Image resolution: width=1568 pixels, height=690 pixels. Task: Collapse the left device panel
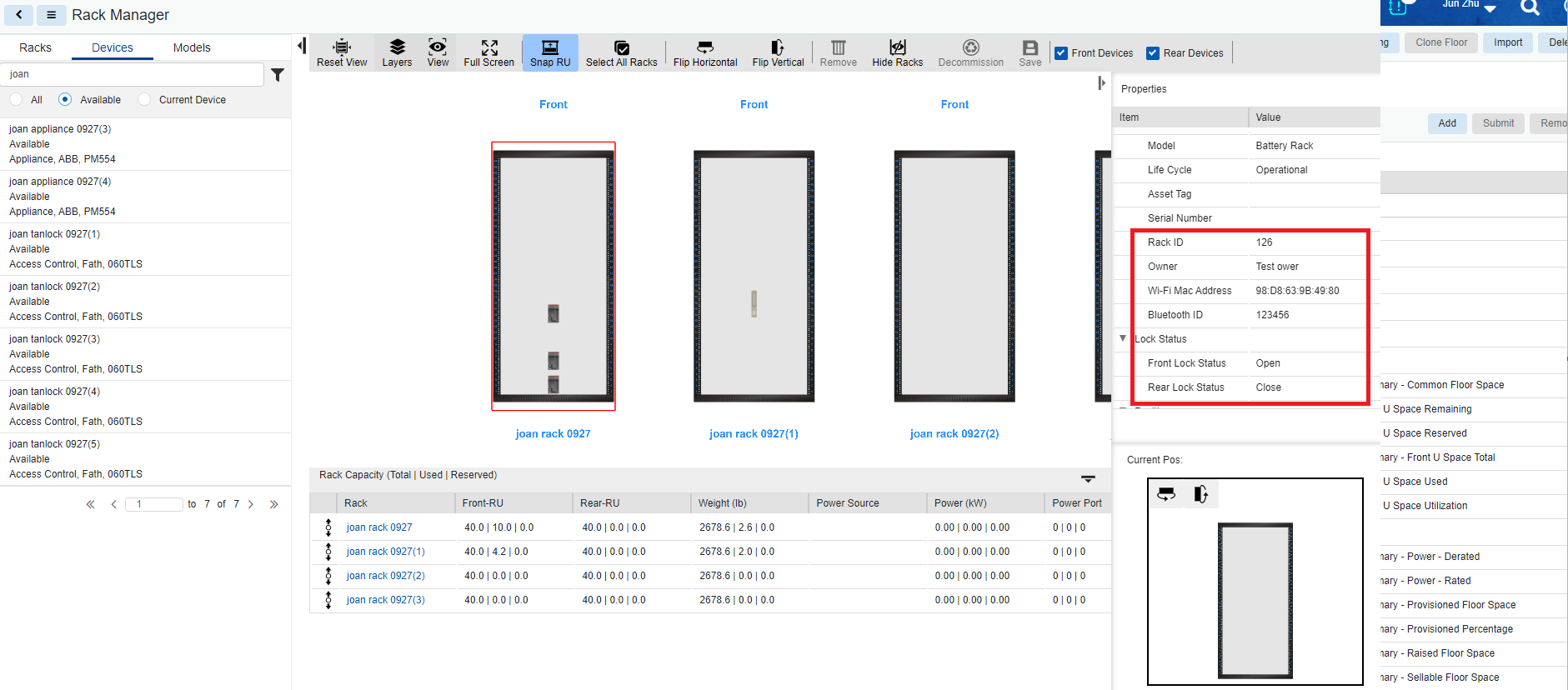tap(301, 46)
